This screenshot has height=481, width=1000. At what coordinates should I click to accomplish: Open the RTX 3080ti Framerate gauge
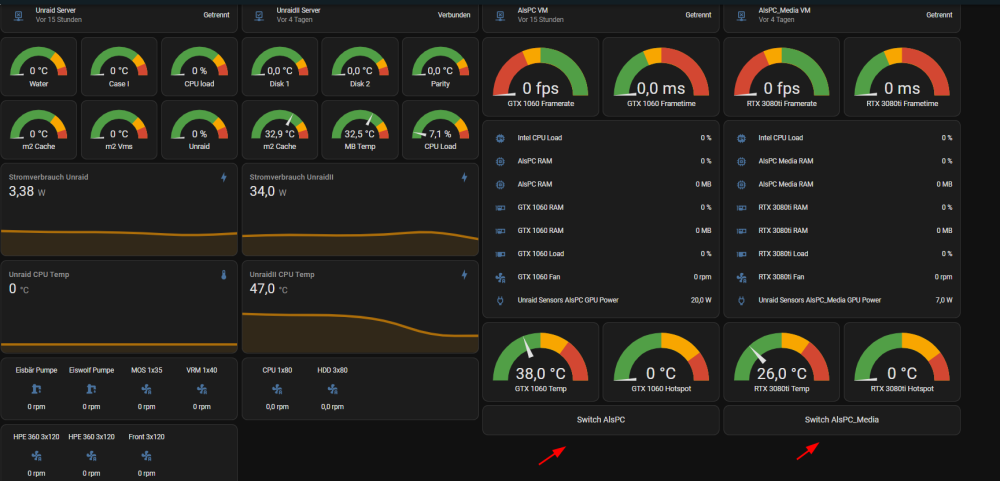tap(782, 77)
